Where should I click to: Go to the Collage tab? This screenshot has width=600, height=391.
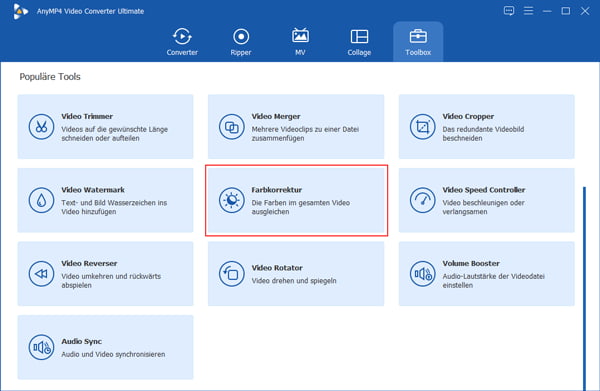[359, 42]
